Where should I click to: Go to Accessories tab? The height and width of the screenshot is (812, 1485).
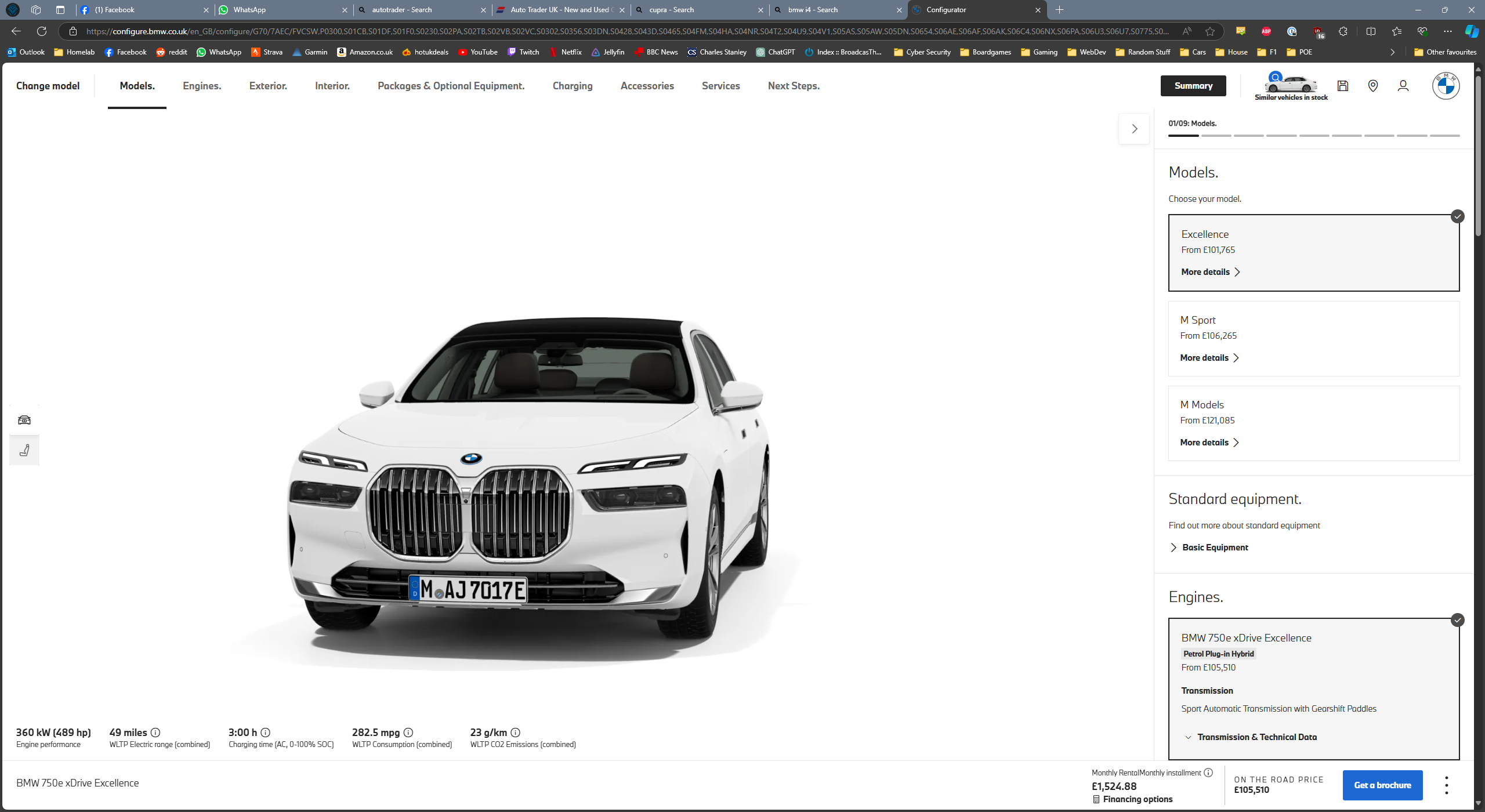tap(647, 86)
